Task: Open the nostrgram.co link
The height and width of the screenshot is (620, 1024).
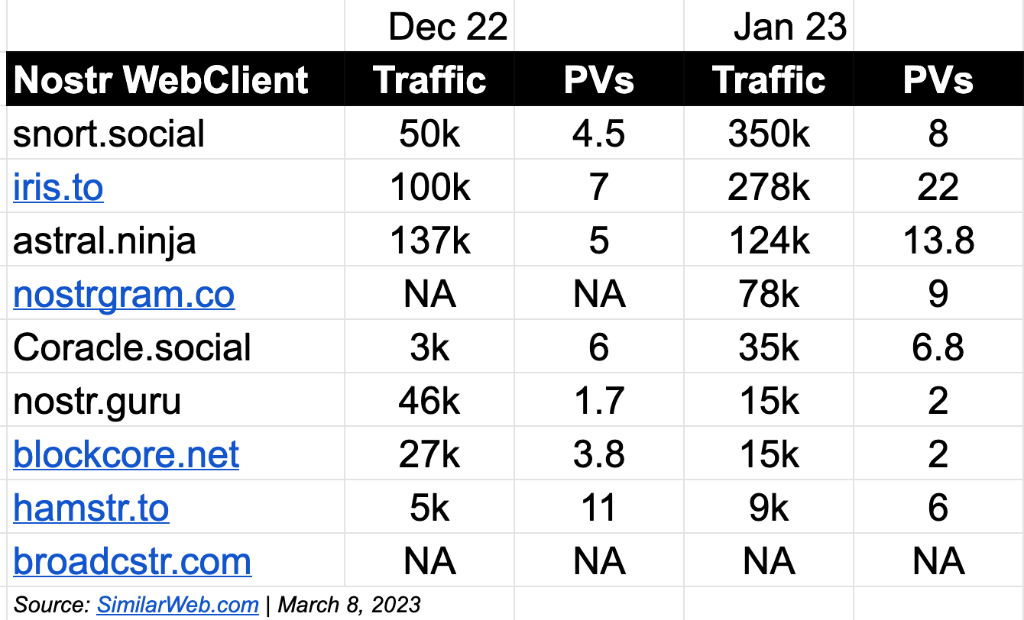Action: [x=124, y=295]
